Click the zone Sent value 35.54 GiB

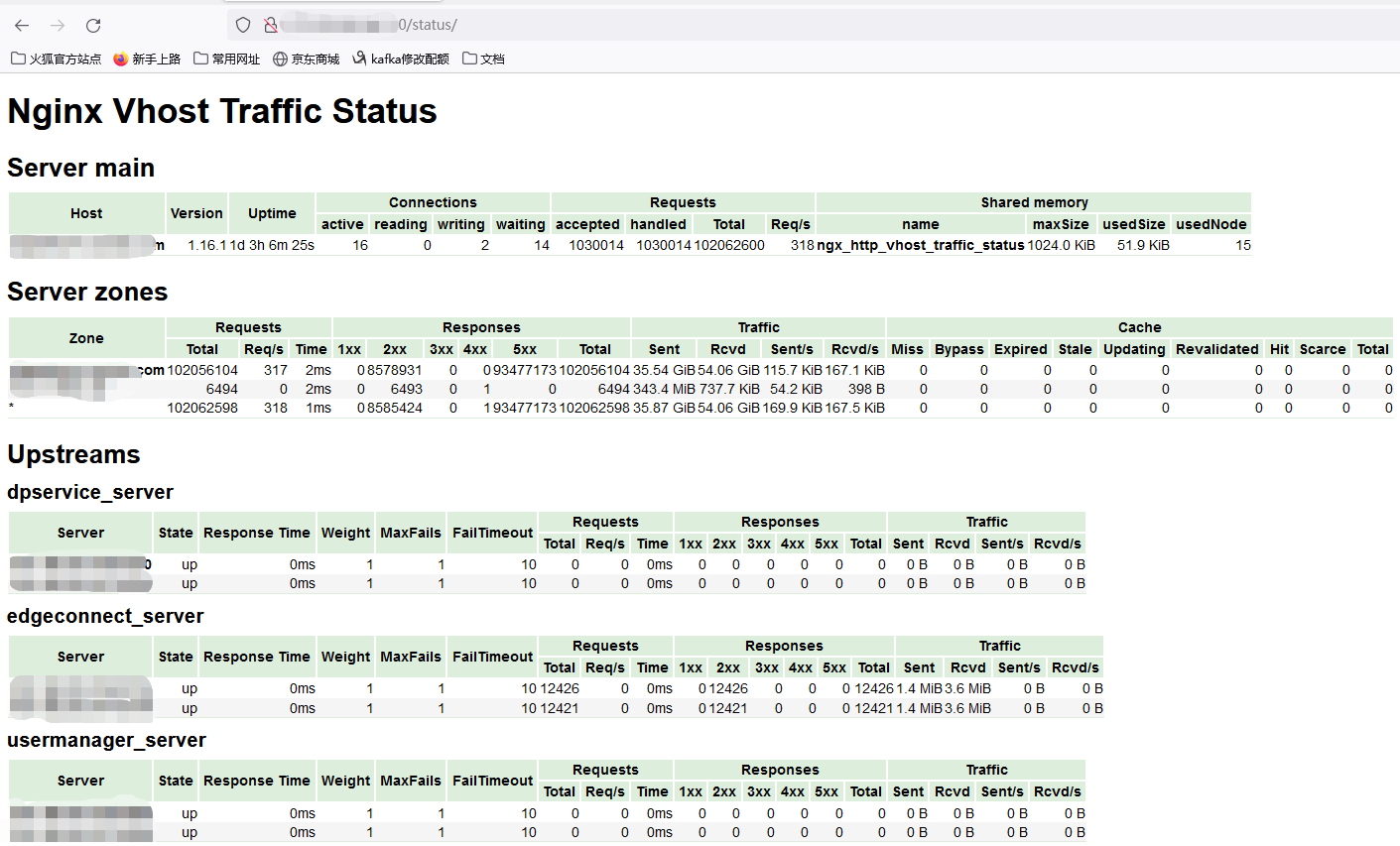(x=665, y=370)
